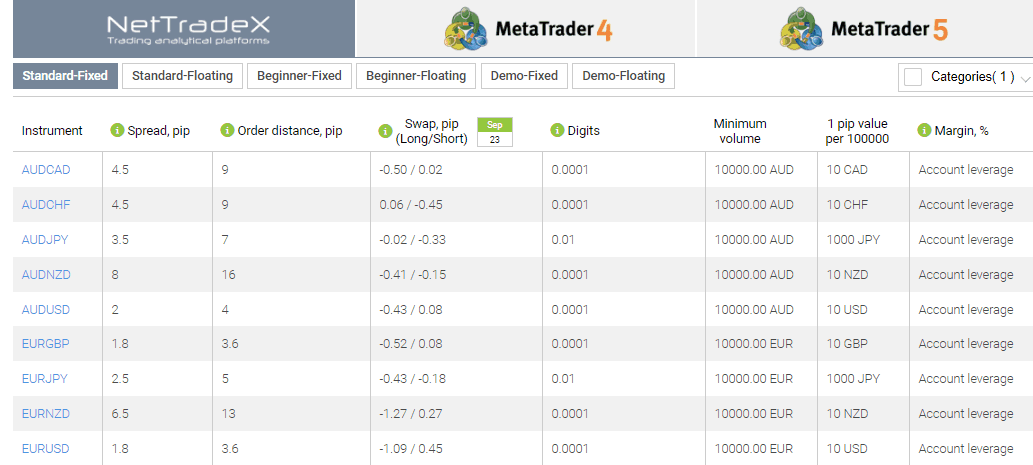Click the info icon next to Digits
This screenshot has height=465, width=1033.
pos(557,130)
